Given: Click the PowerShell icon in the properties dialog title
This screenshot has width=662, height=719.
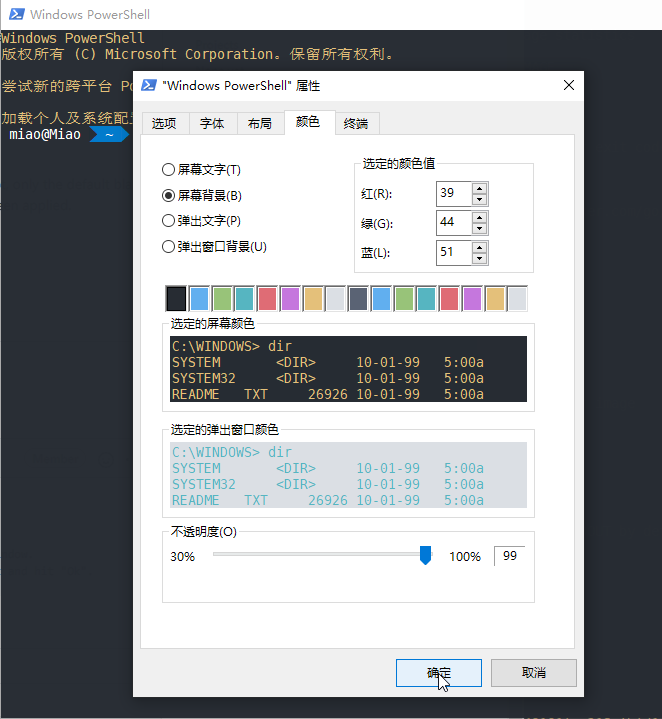Looking at the screenshot, I should coord(149,85).
